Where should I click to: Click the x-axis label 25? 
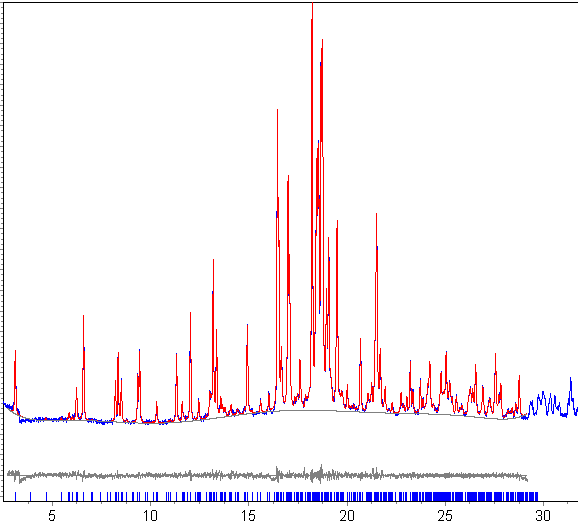445,515
